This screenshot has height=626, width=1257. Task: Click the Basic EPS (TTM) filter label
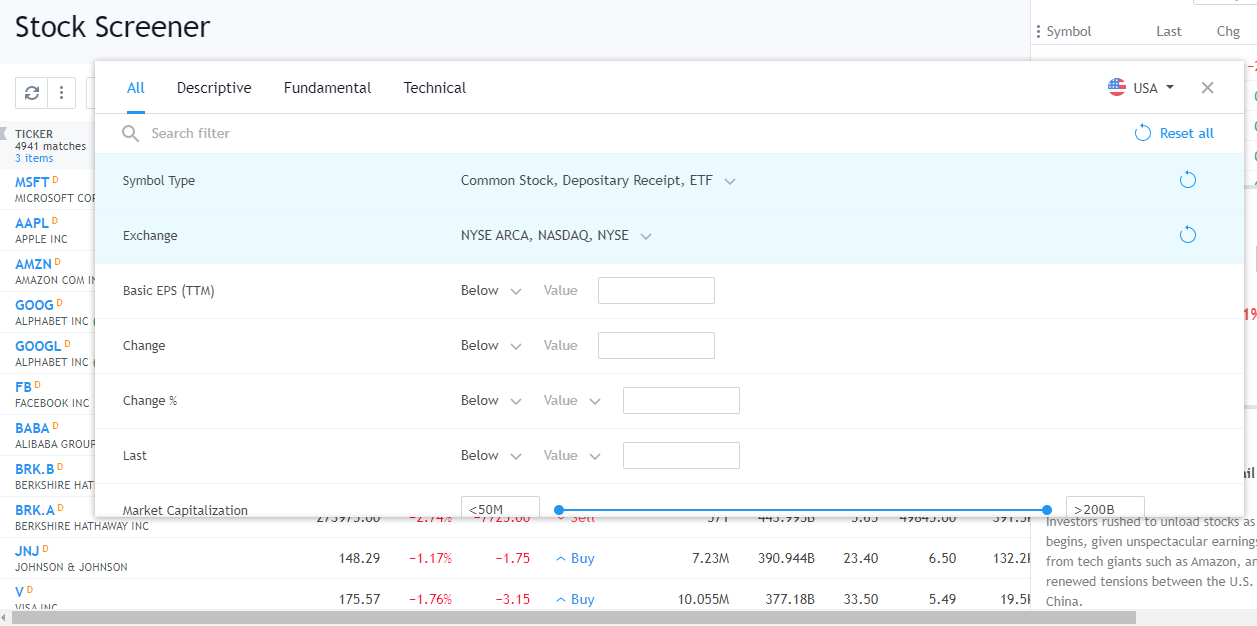168,291
